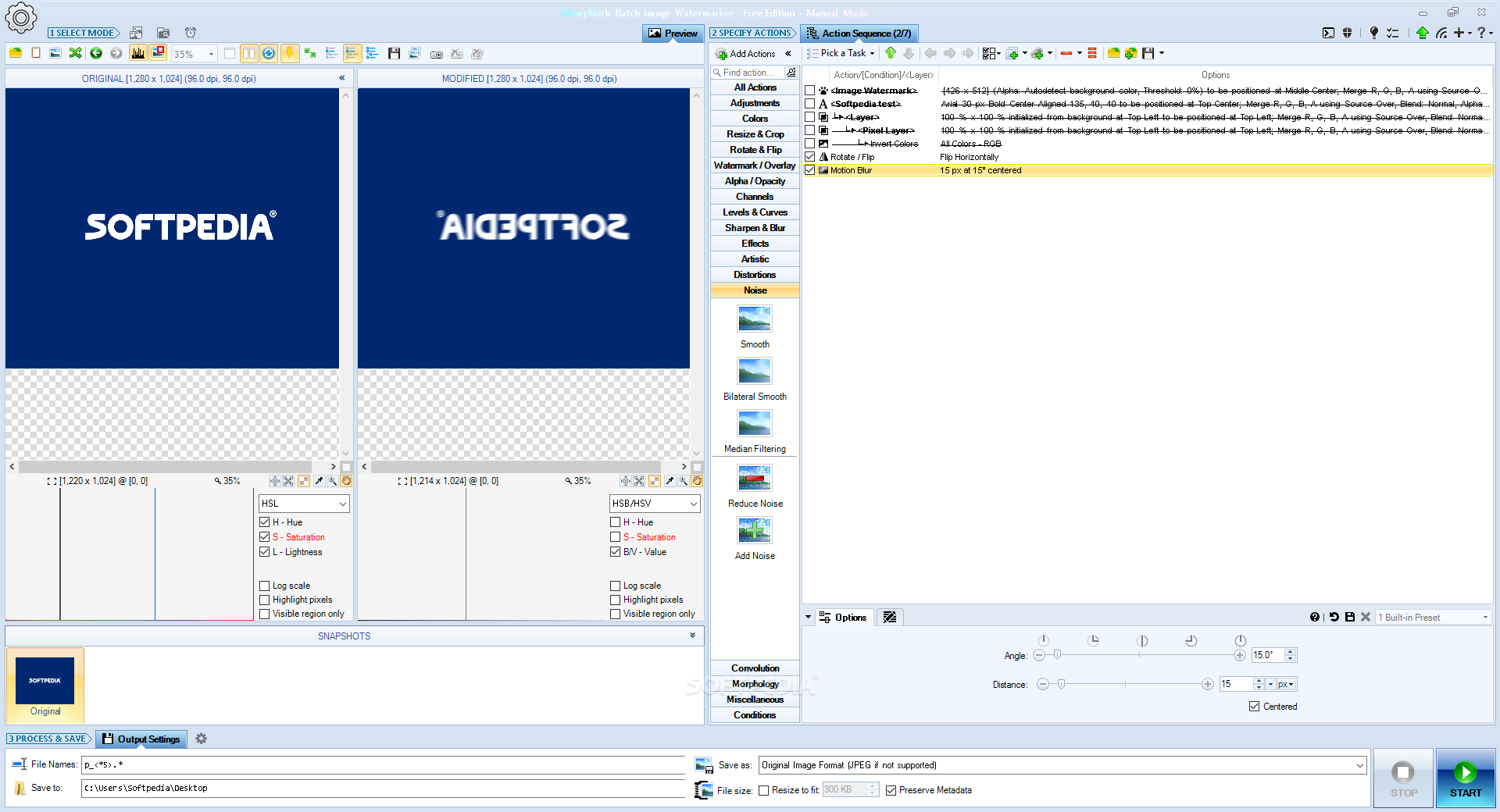Click the red minus remove action icon
The height and width of the screenshot is (812, 1500).
click(x=1066, y=53)
